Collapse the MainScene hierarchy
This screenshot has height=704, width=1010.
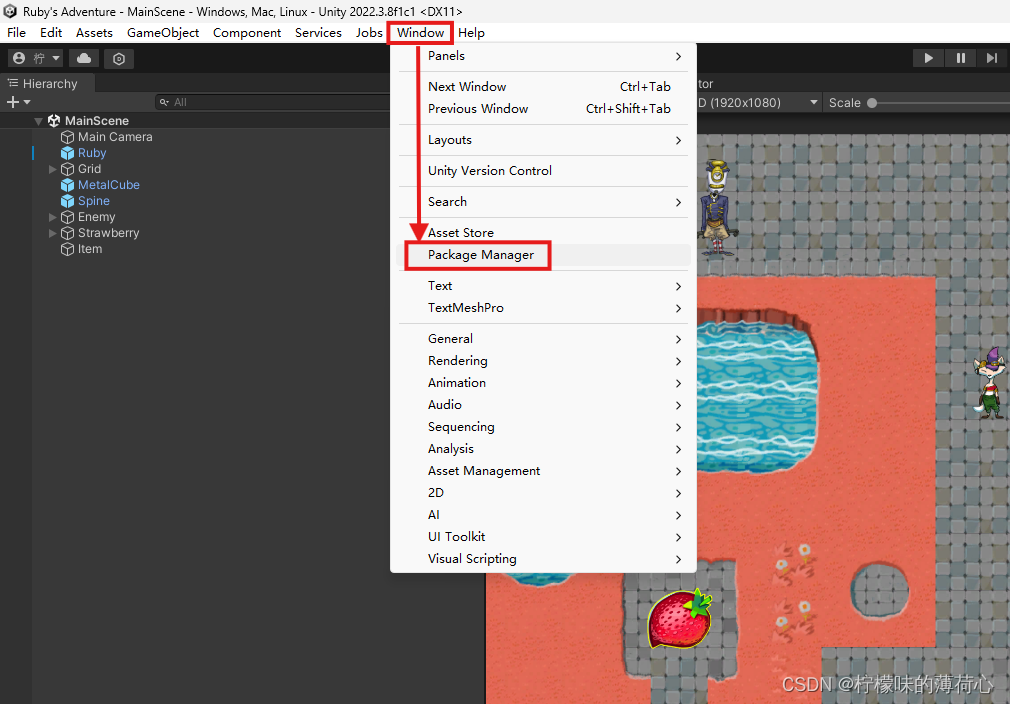coord(38,120)
